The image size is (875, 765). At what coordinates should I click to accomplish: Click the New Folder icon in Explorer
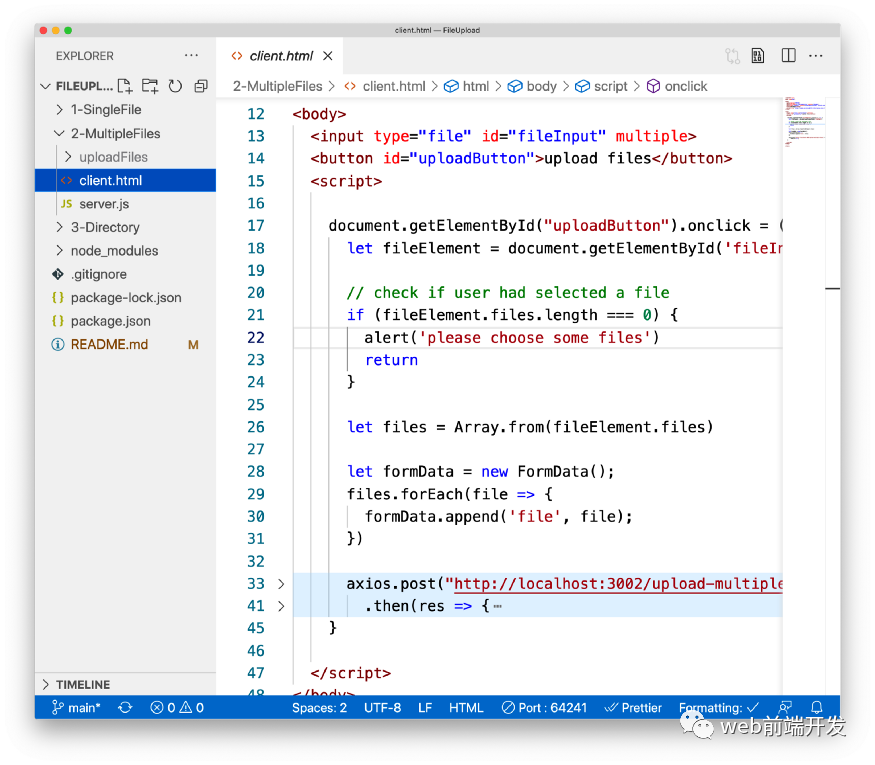click(150, 86)
